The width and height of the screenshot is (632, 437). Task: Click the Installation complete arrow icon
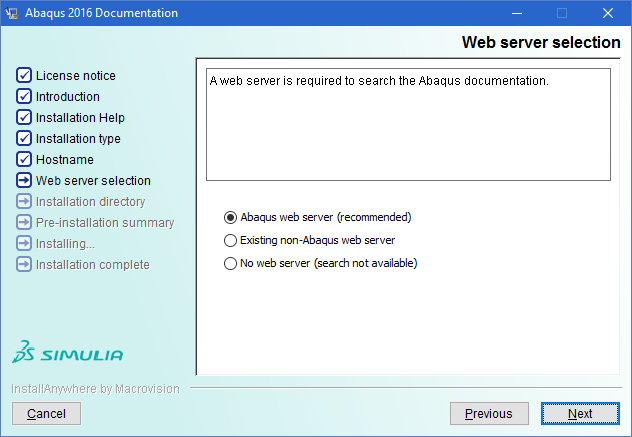point(24,264)
